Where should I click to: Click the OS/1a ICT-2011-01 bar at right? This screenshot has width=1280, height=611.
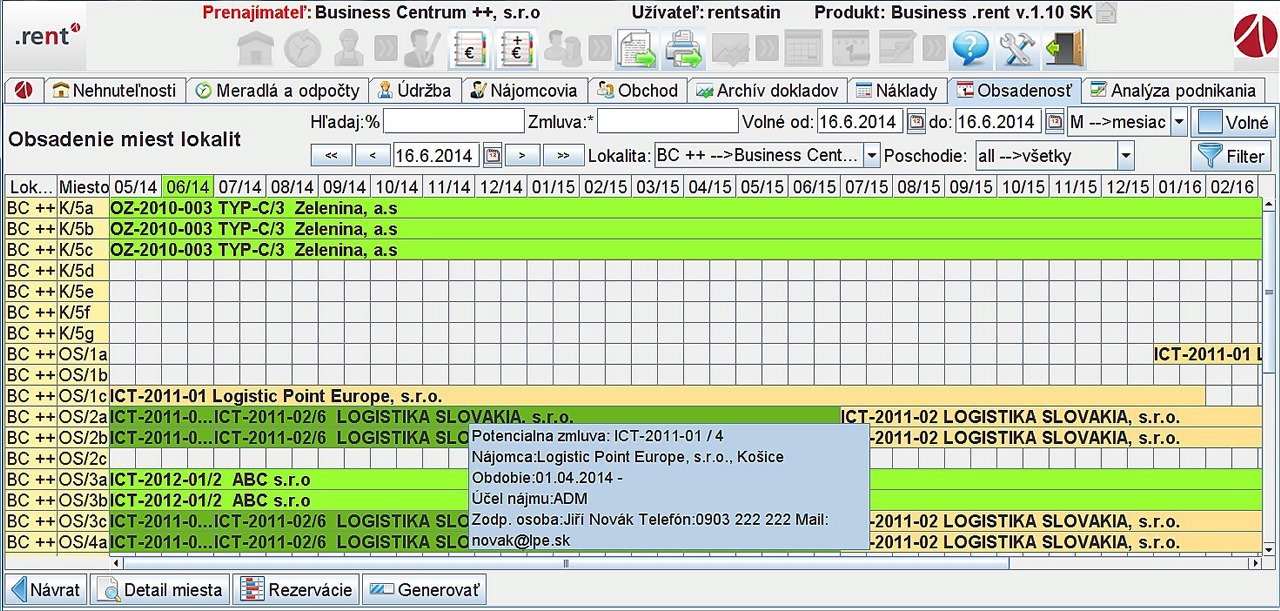(1207, 354)
